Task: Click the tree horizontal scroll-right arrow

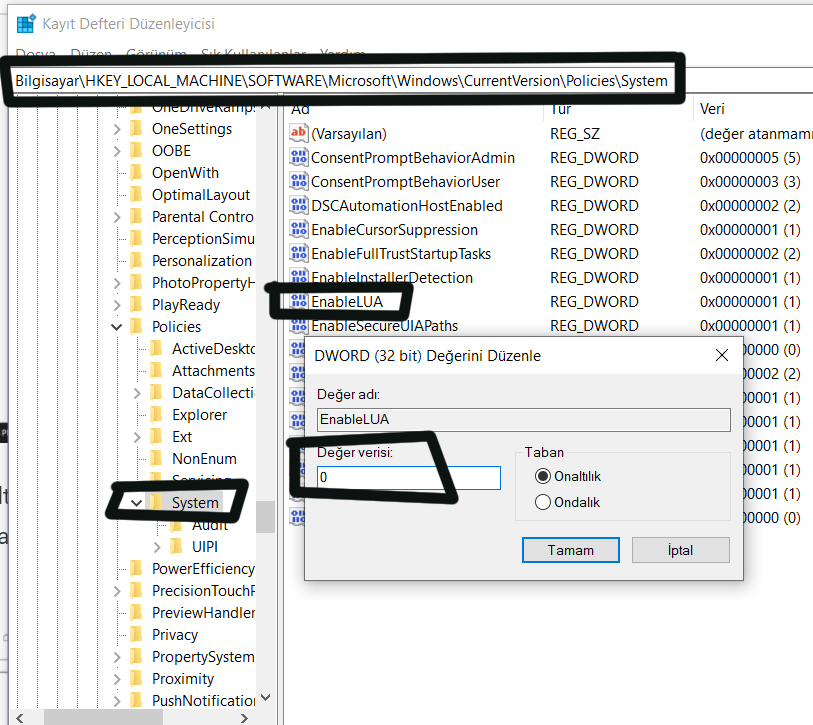Action: tap(244, 718)
